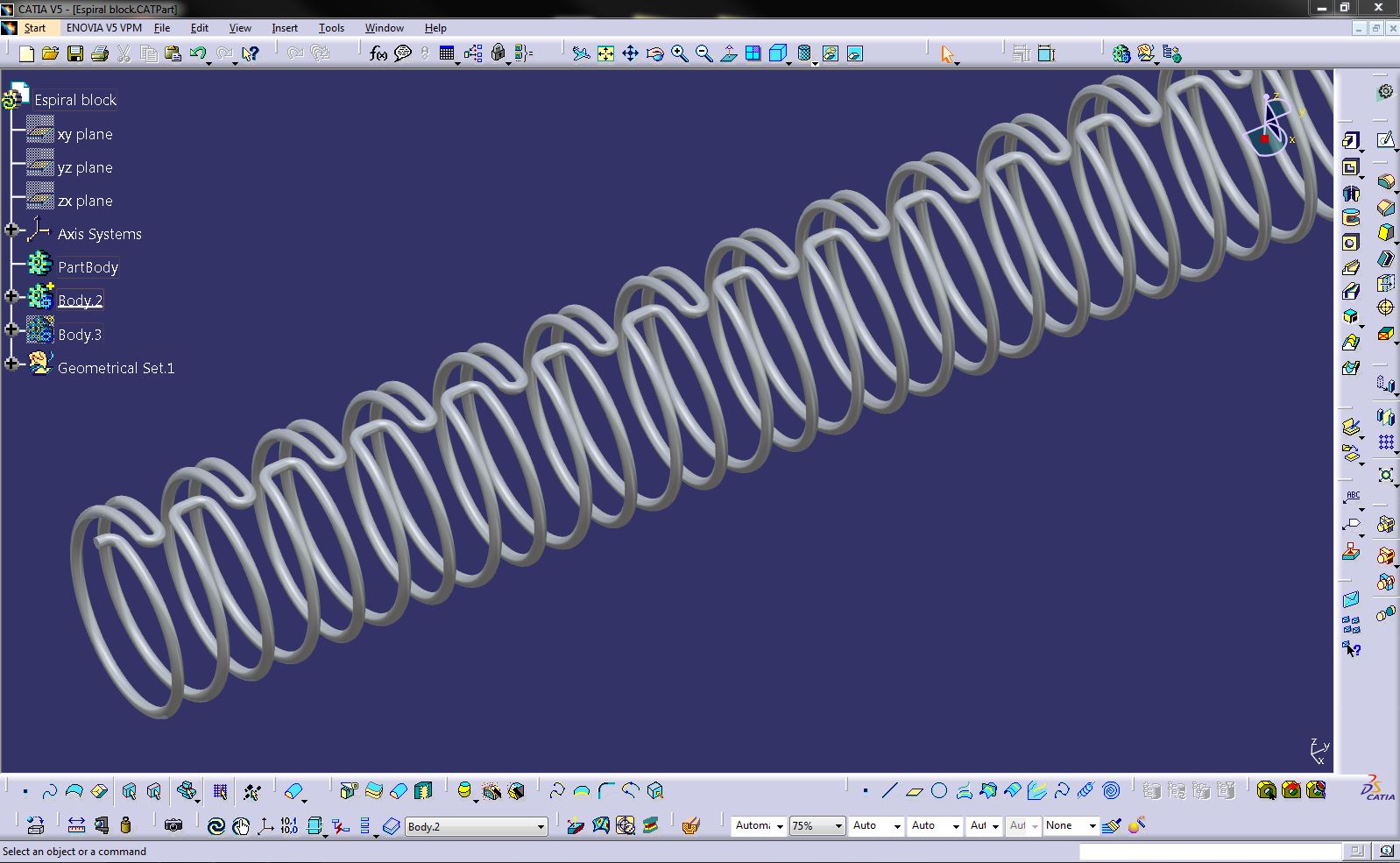The image size is (1400, 863).
Task: Expand the Geometrical Set.1 node
Action: (11, 363)
